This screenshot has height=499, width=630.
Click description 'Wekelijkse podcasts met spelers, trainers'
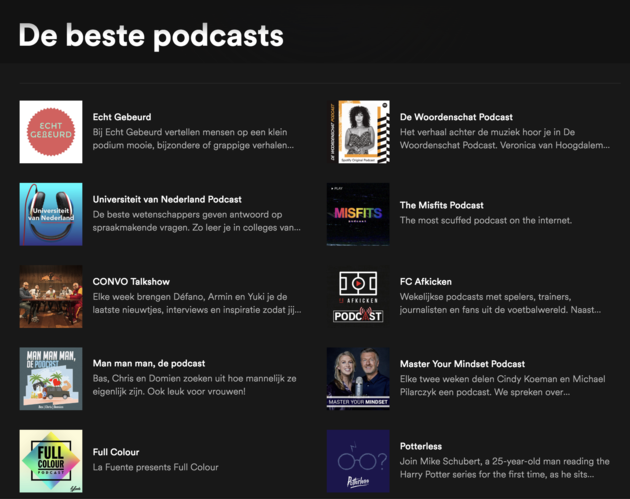(500, 303)
